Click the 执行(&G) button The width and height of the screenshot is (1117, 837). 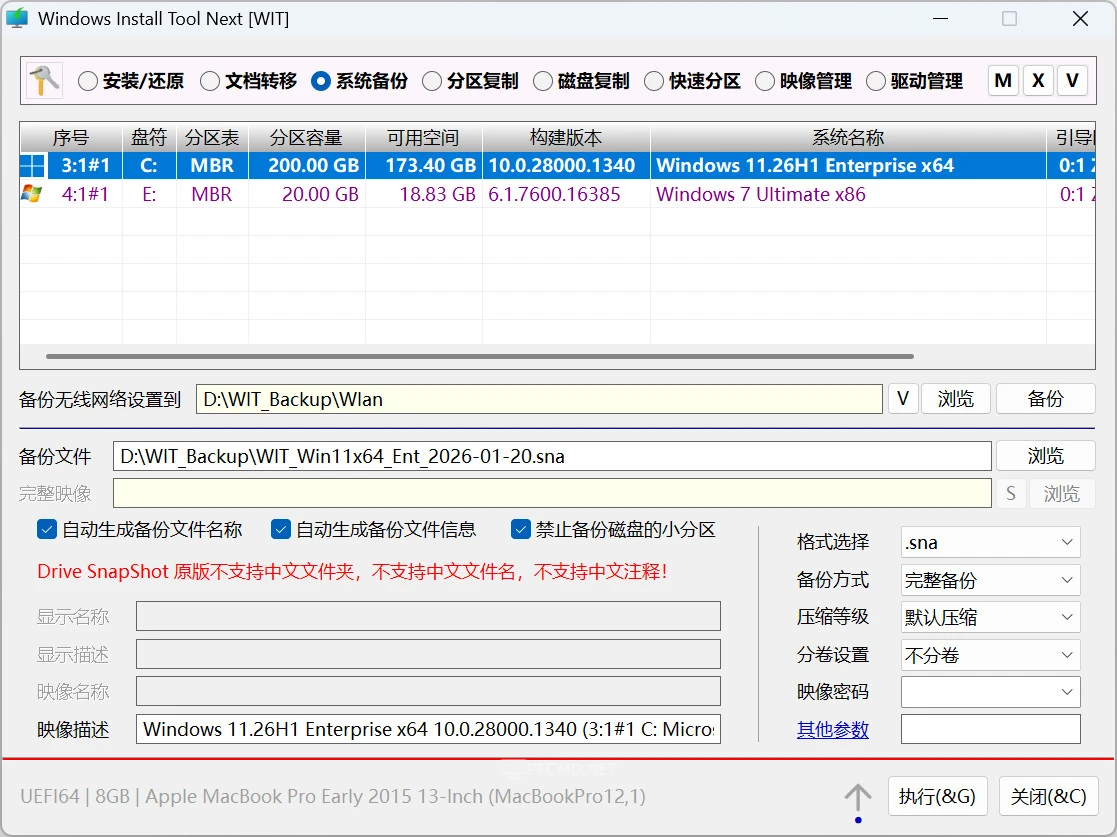pos(937,797)
